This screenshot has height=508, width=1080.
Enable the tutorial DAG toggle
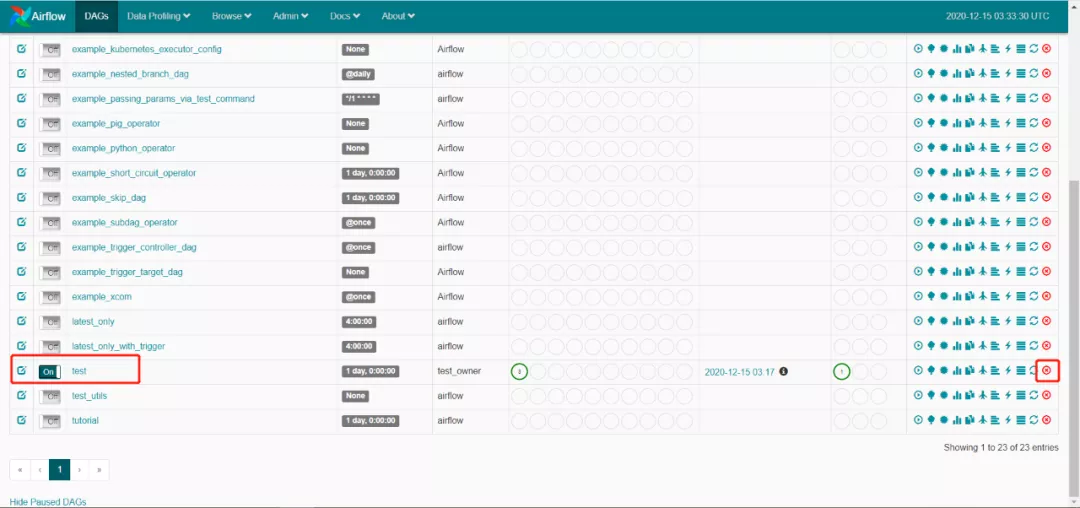[x=50, y=421]
